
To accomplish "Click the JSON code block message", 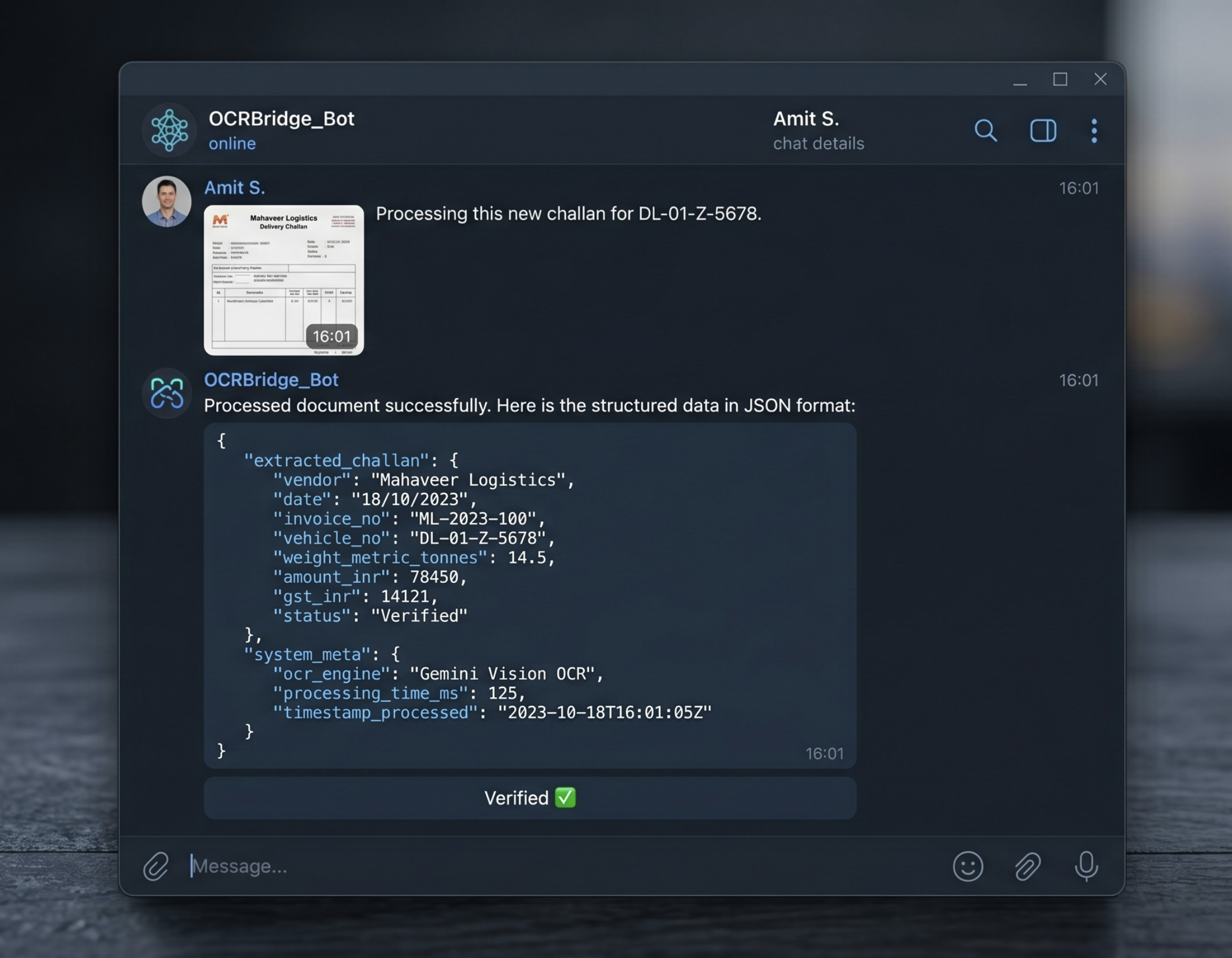I will click(x=529, y=595).
